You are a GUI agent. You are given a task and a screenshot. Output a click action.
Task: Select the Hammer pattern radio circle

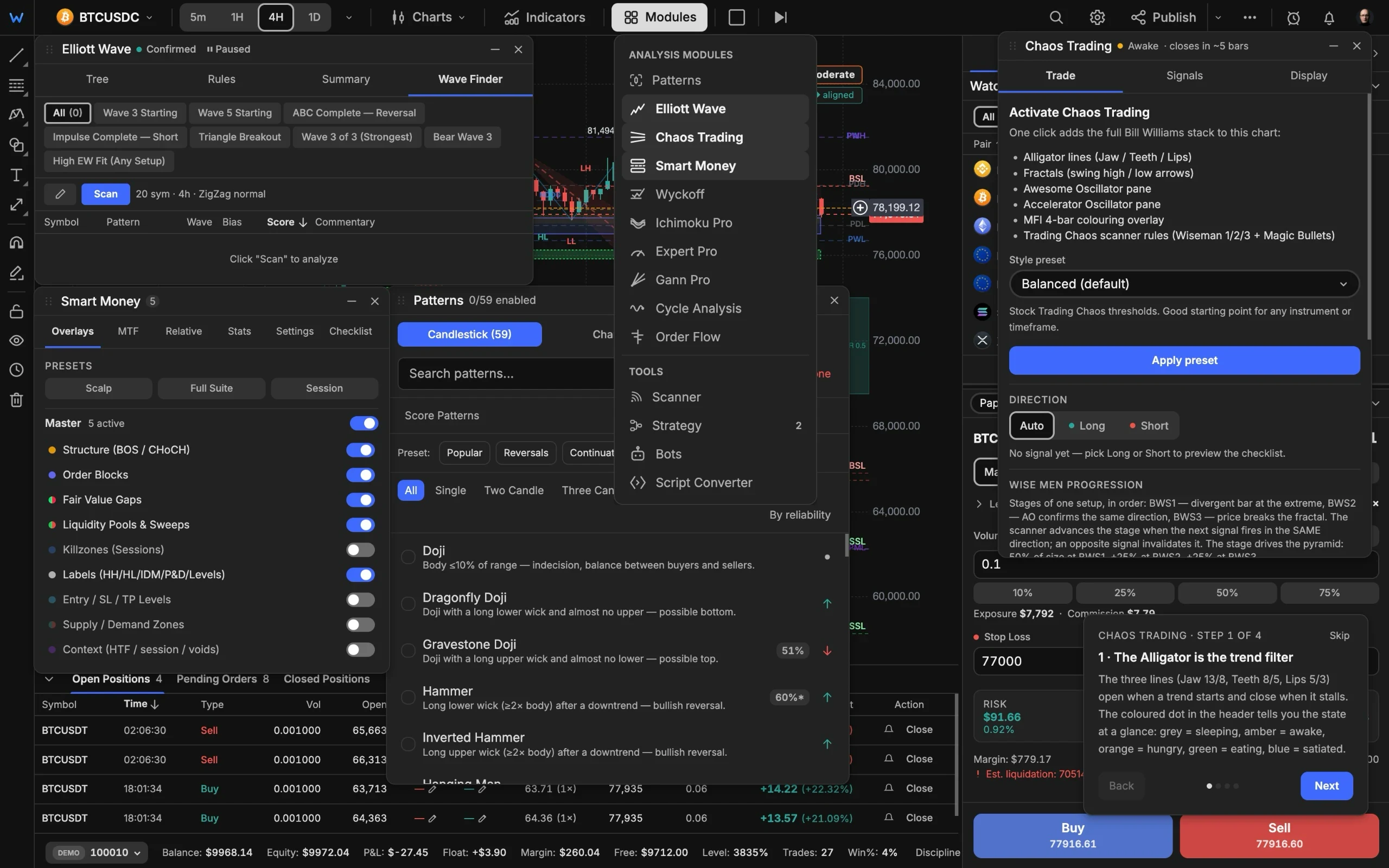[408, 698]
